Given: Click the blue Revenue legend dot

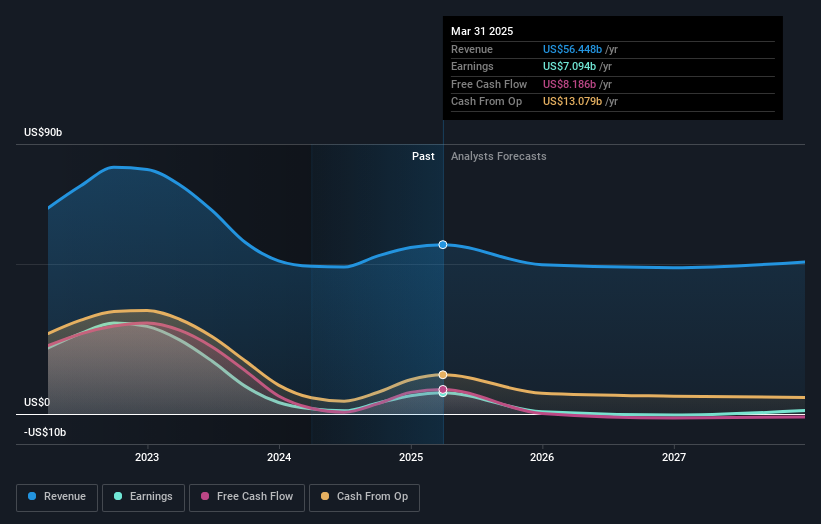Looking at the screenshot, I should (x=32, y=496).
